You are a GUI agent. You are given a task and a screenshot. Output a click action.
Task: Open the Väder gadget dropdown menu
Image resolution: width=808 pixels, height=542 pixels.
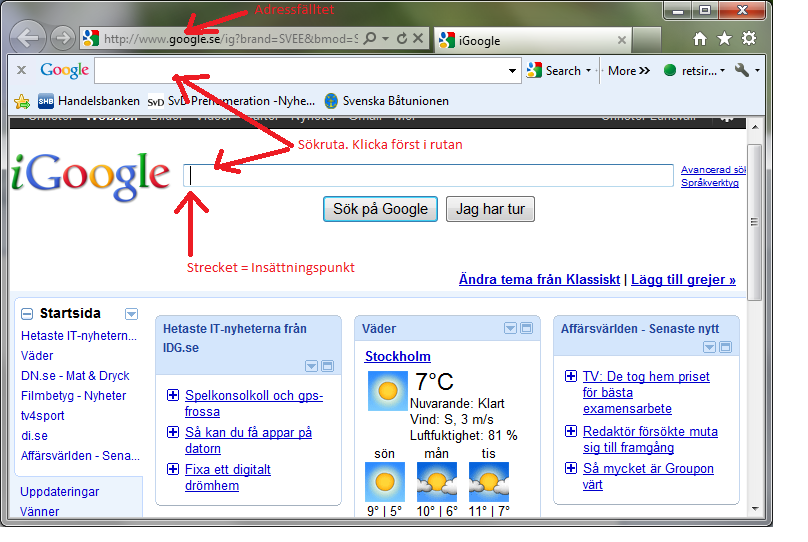tap(510, 329)
